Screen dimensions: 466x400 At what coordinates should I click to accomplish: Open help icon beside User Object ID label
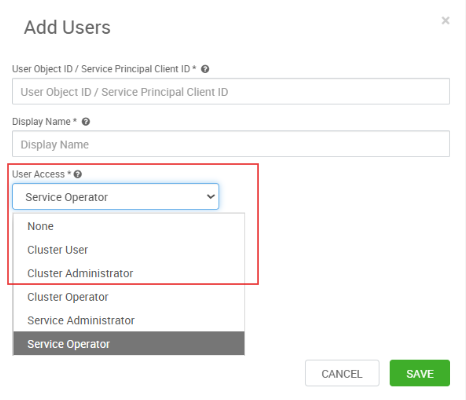(205, 69)
